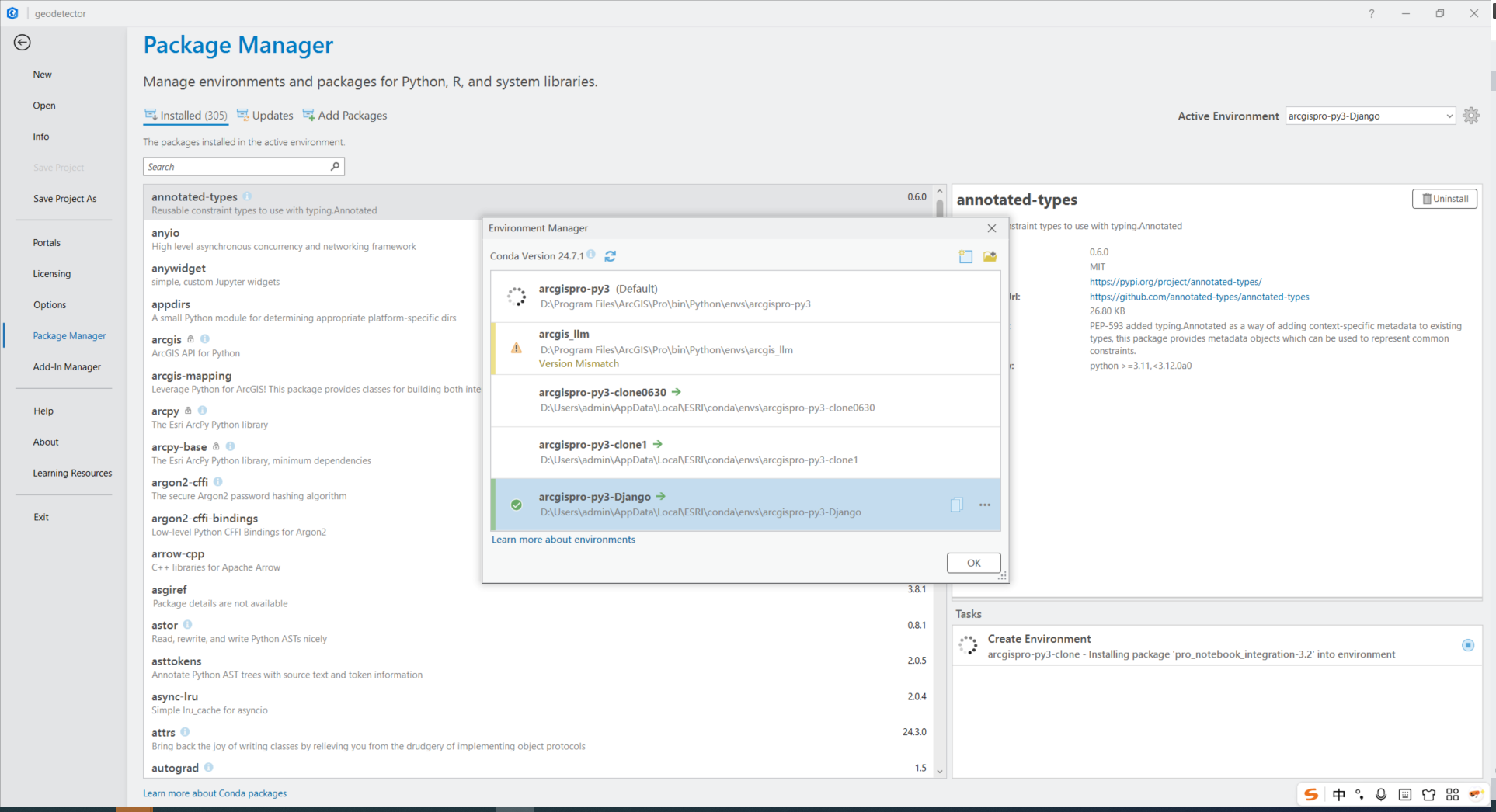Open the Add-In Manager page
1496x812 pixels.
click(67, 367)
